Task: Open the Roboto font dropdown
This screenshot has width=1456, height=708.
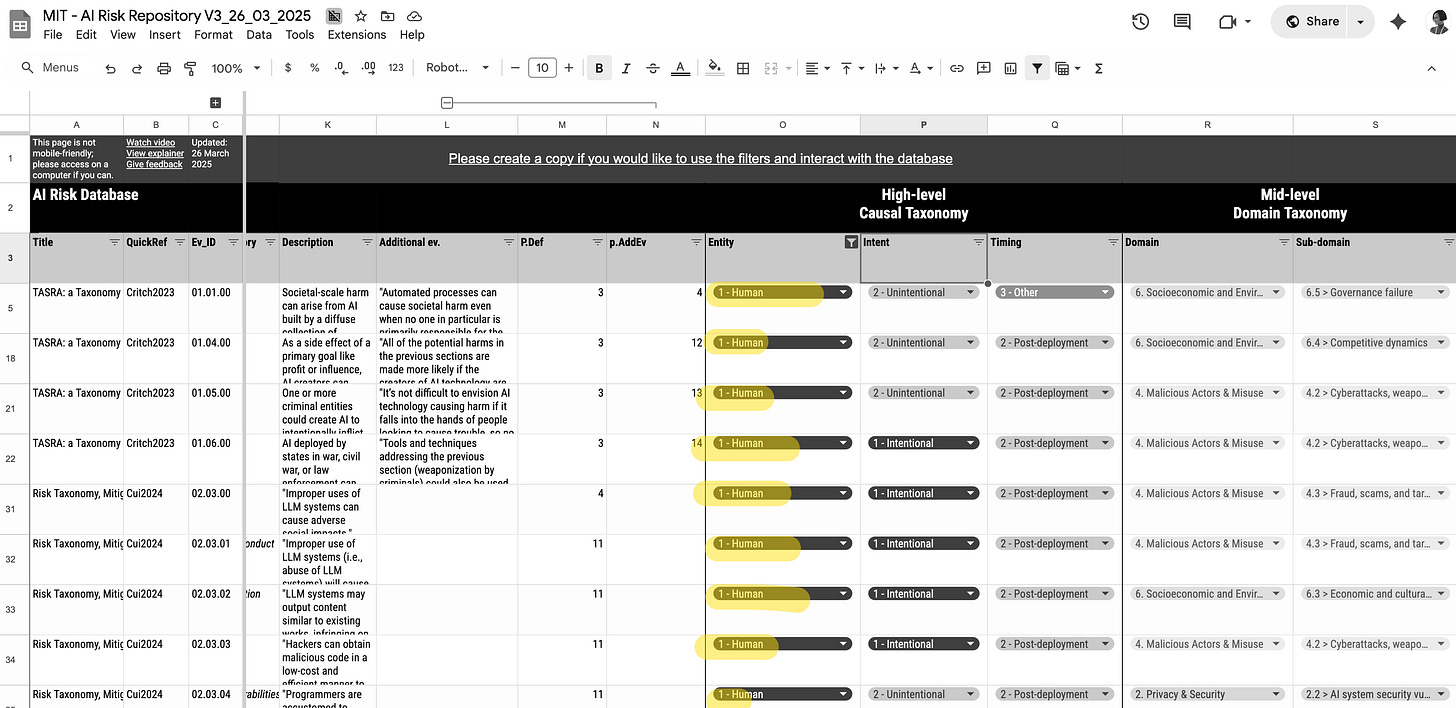Action: [457, 68]
